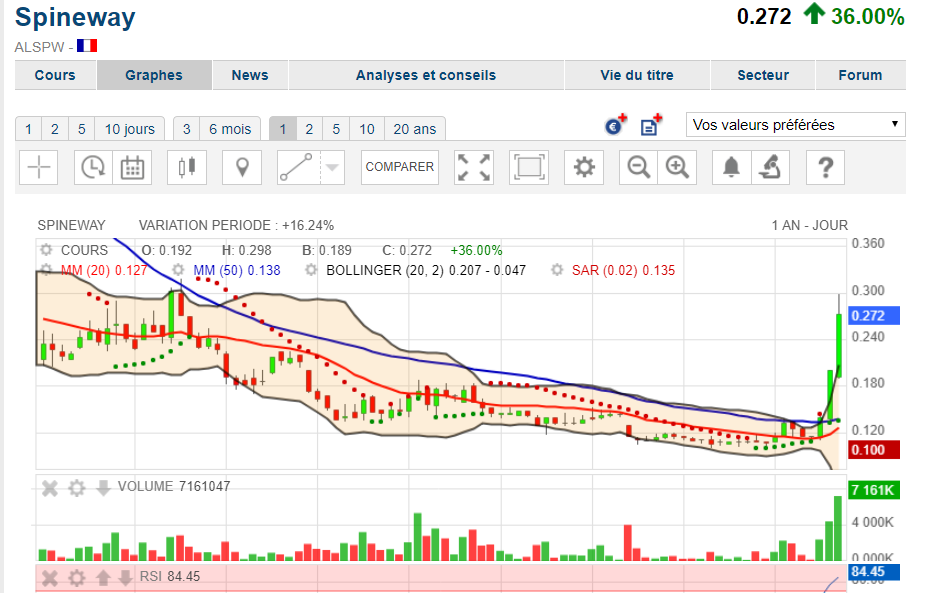Zoom in on the chart

(x=677, y=167)
